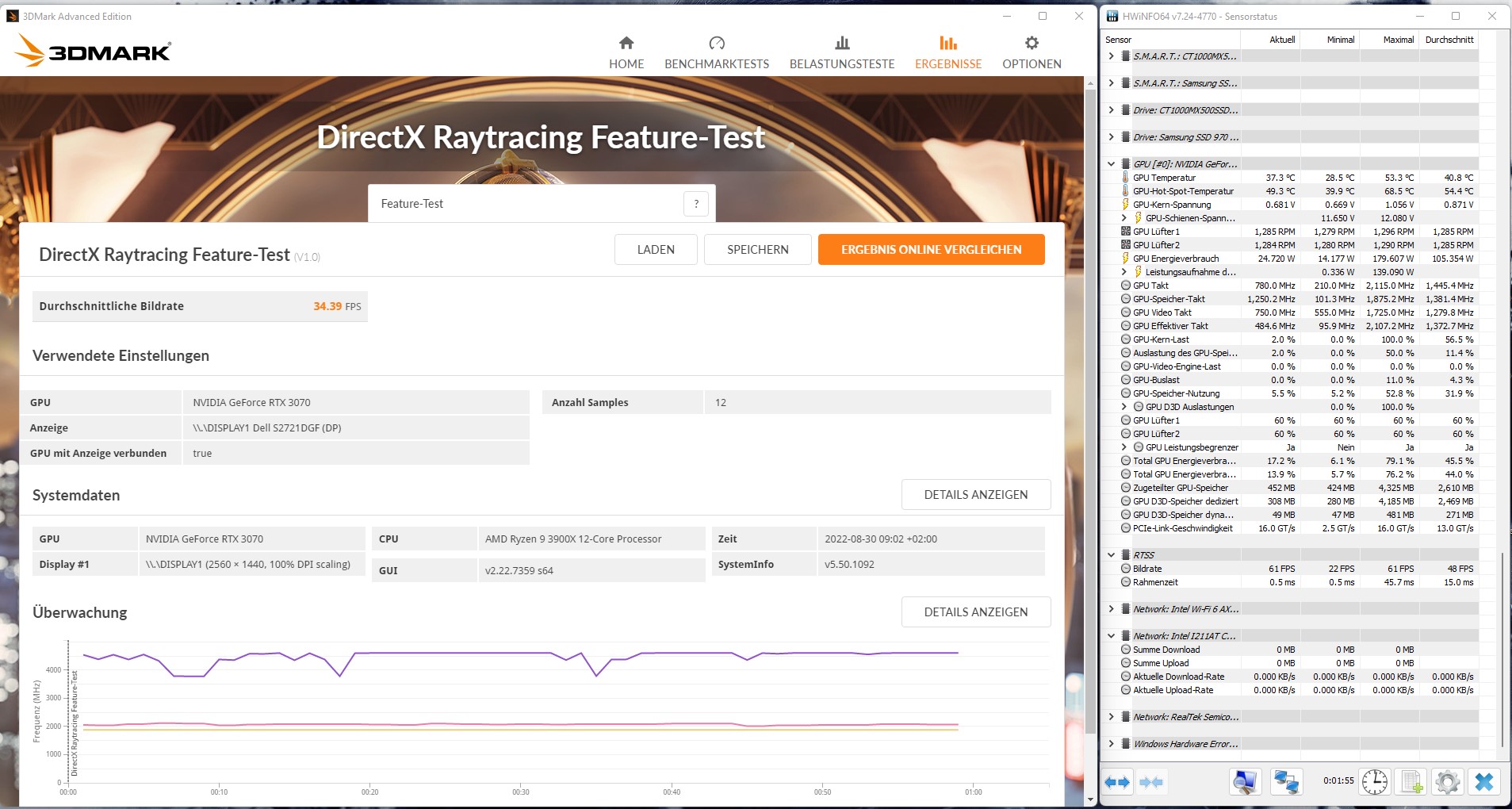Expand the S.M.A.R.T.: CT1000MX5 sensor group

point(1111,56)
